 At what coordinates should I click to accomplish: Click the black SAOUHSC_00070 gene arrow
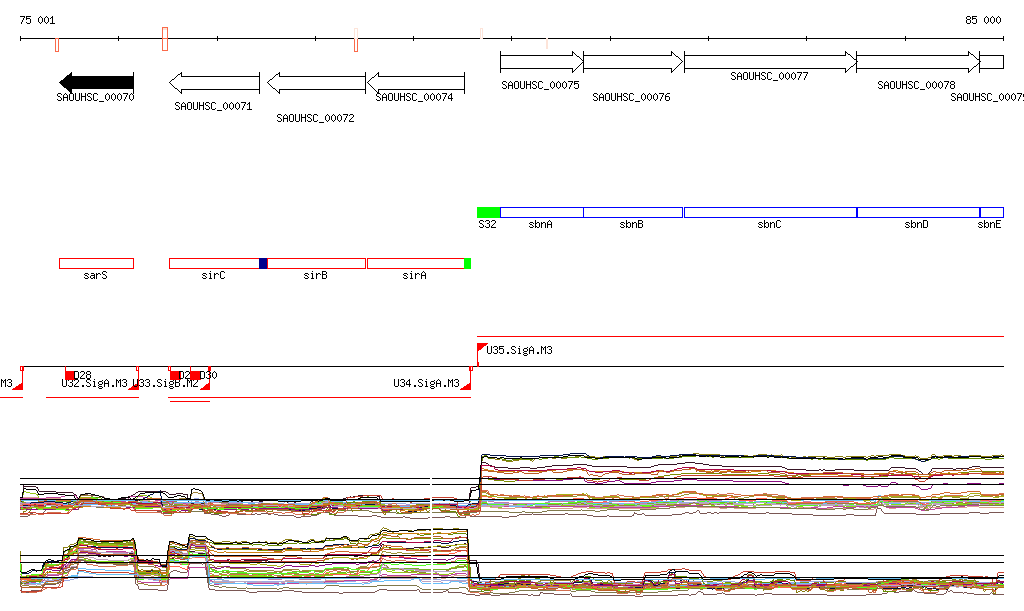pyautogui.click(x=97, y=82)
